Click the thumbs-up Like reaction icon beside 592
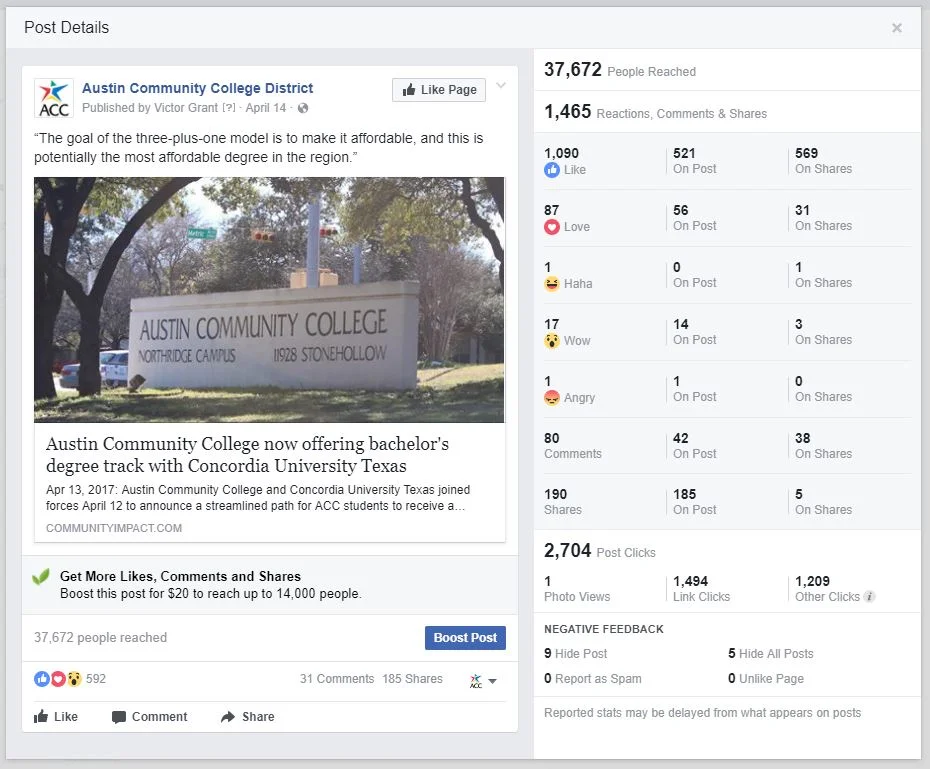Screen dimensions: 930x769 pyautogui.click(x=41, y=678)
